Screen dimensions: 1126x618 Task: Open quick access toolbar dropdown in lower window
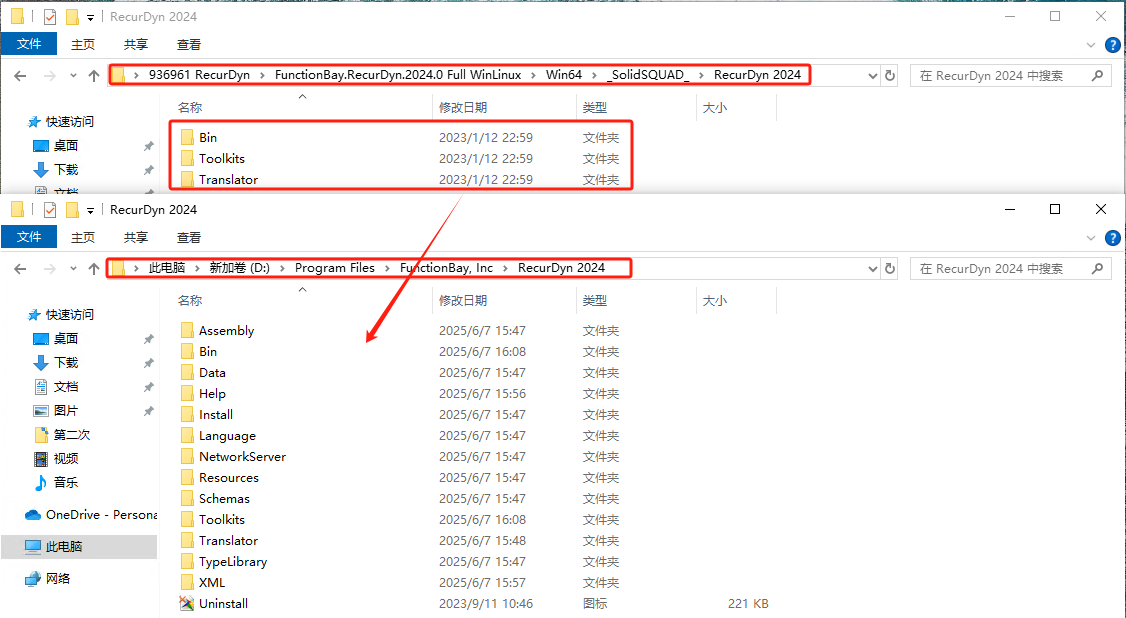coord(90,210)
